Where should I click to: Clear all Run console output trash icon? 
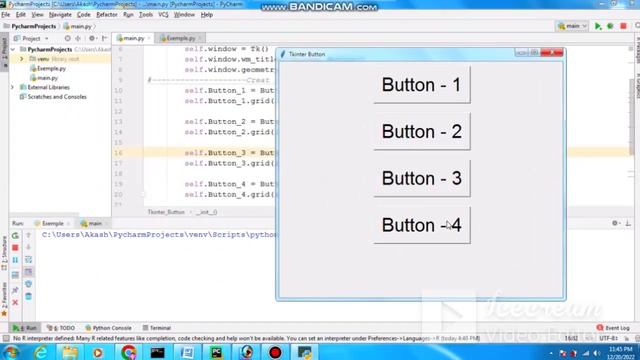pyautogui.click(x=28, y=296)
